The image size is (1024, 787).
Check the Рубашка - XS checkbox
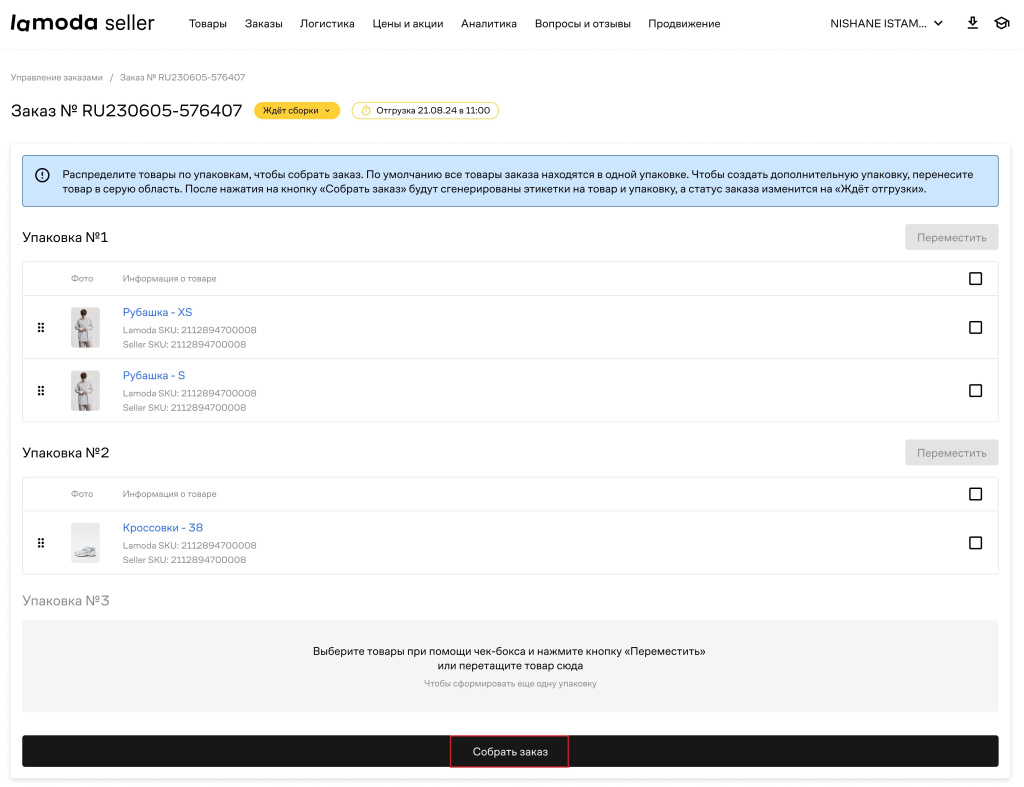click(975, 327)
